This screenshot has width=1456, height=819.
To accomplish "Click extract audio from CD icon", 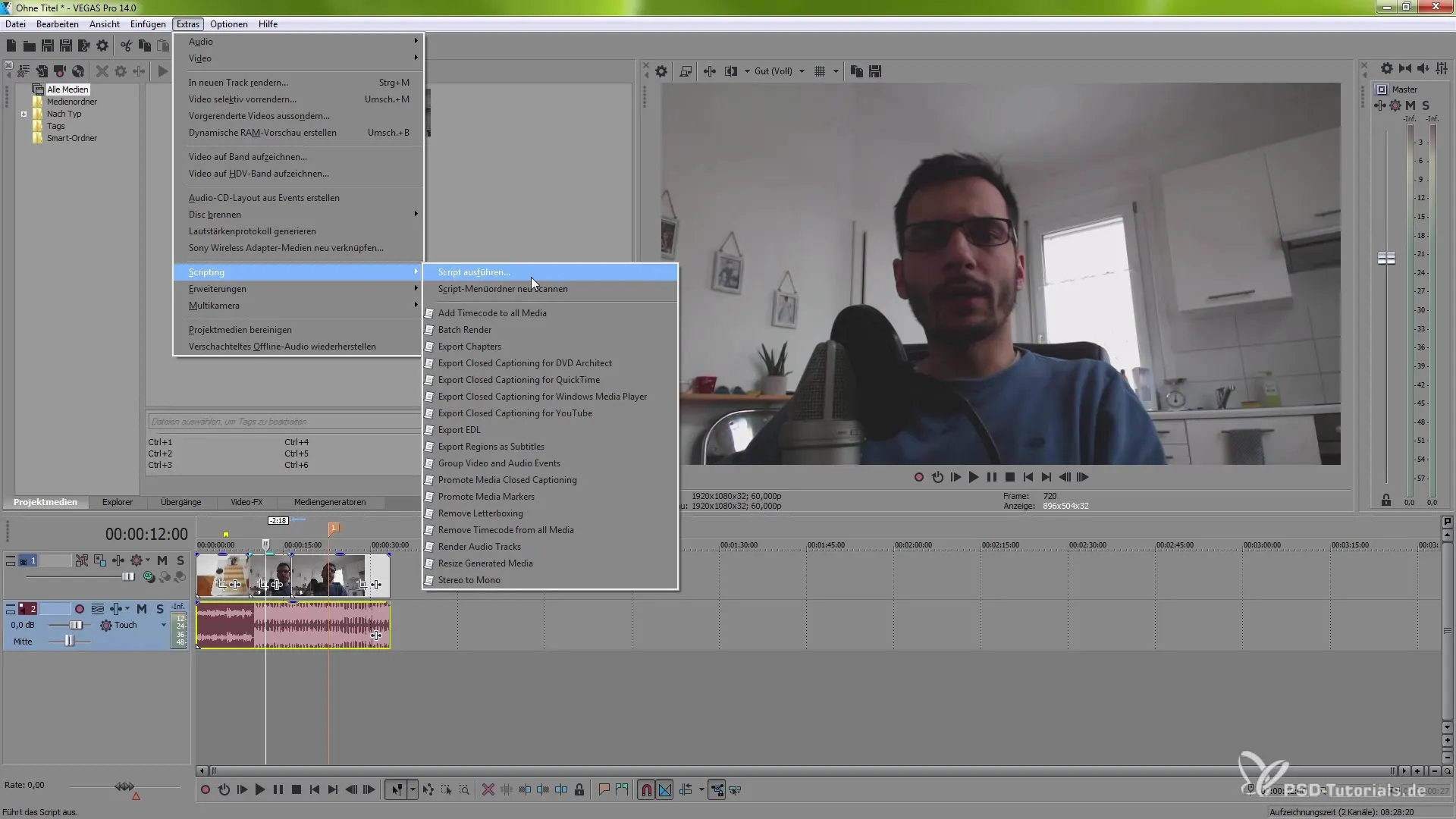I will (x=78, y=71).
